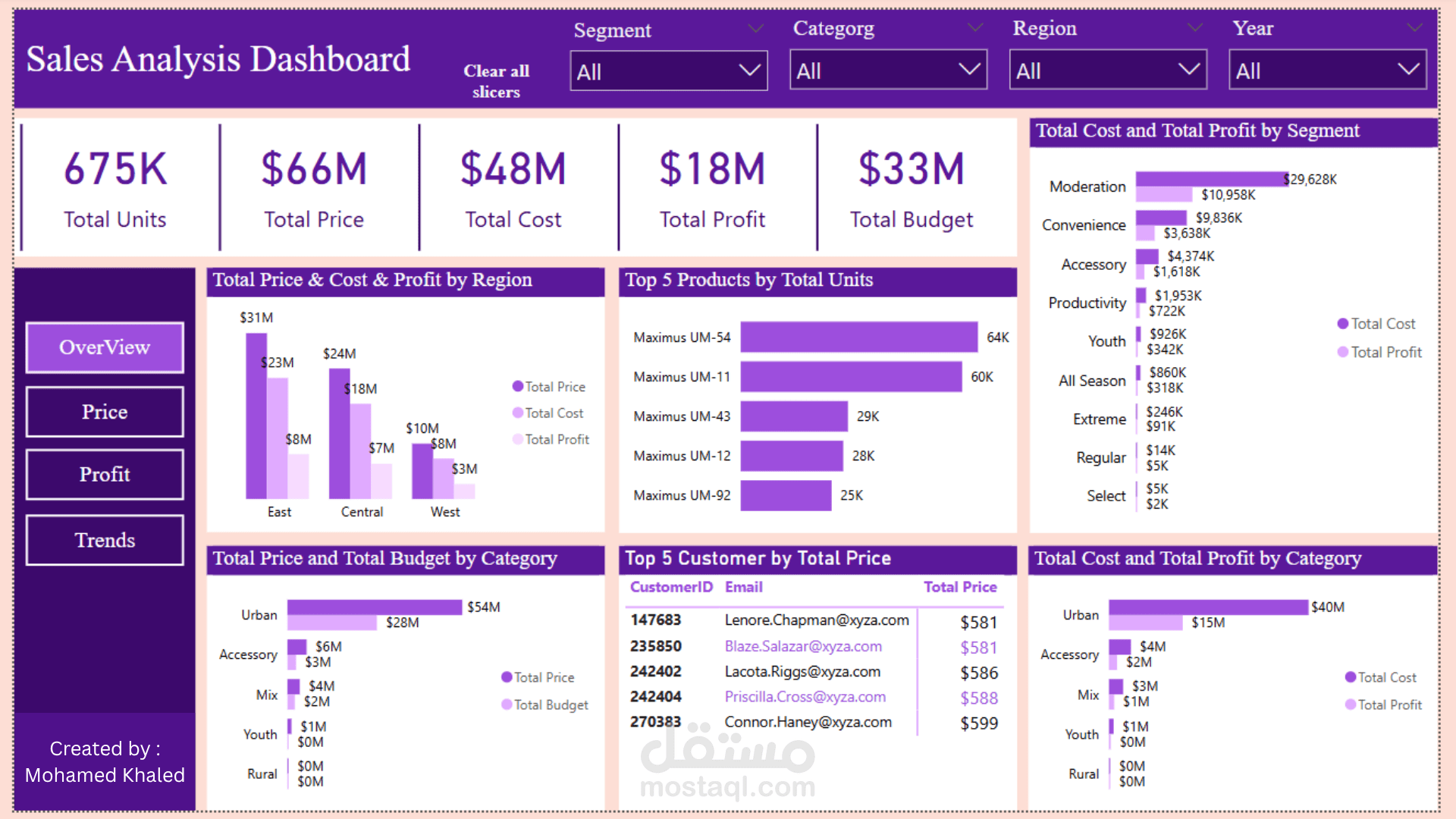
Task: Select Maximus UM-54 product bar
Action: point(858,337)
